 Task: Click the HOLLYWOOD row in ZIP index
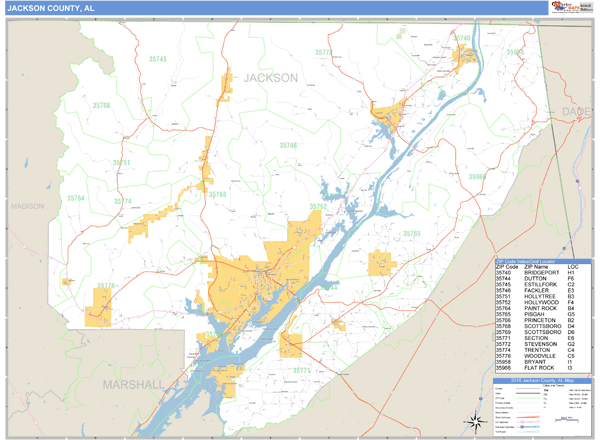click(543, 302)
